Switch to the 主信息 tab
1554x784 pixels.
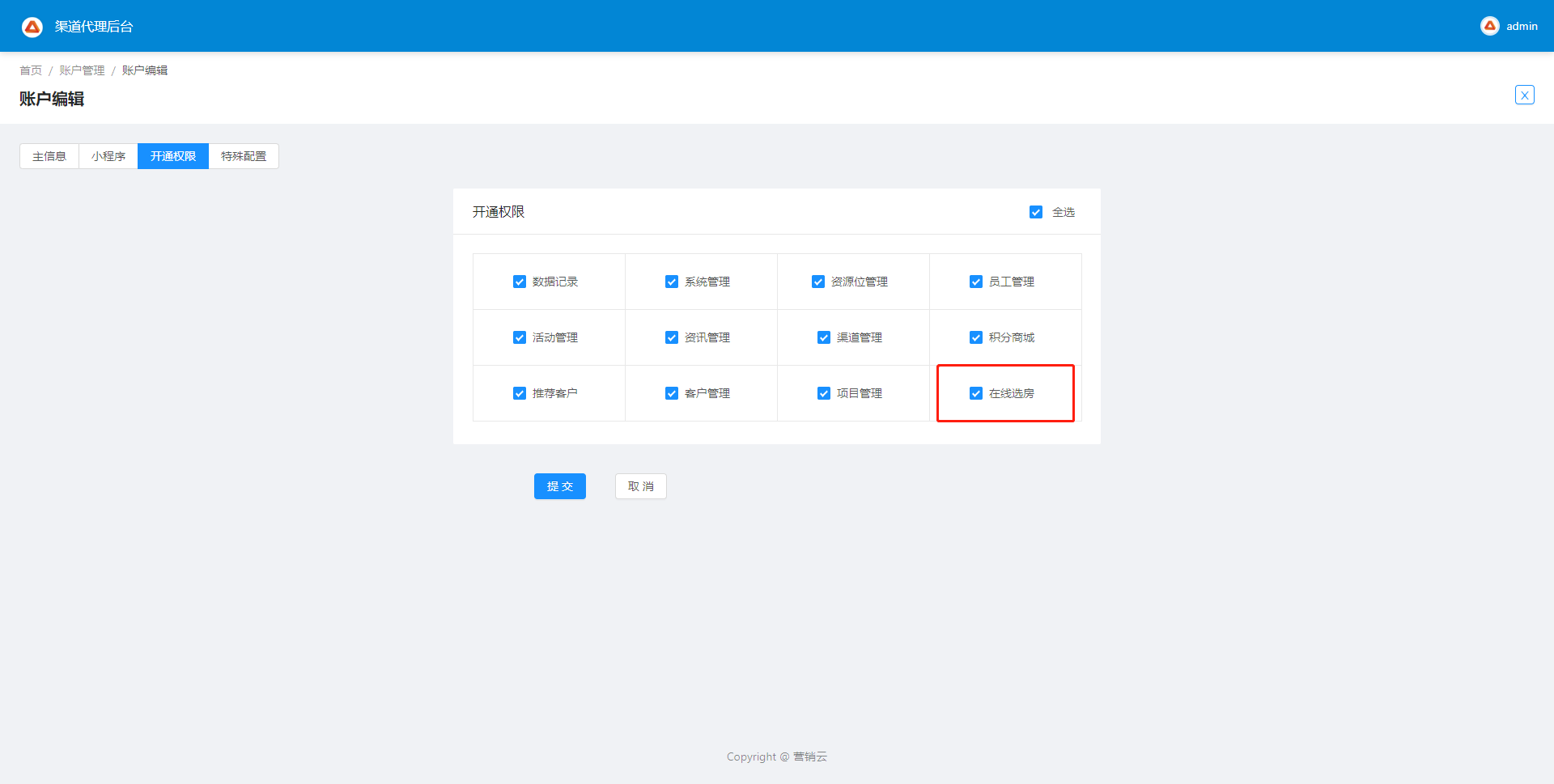[49, 156]
